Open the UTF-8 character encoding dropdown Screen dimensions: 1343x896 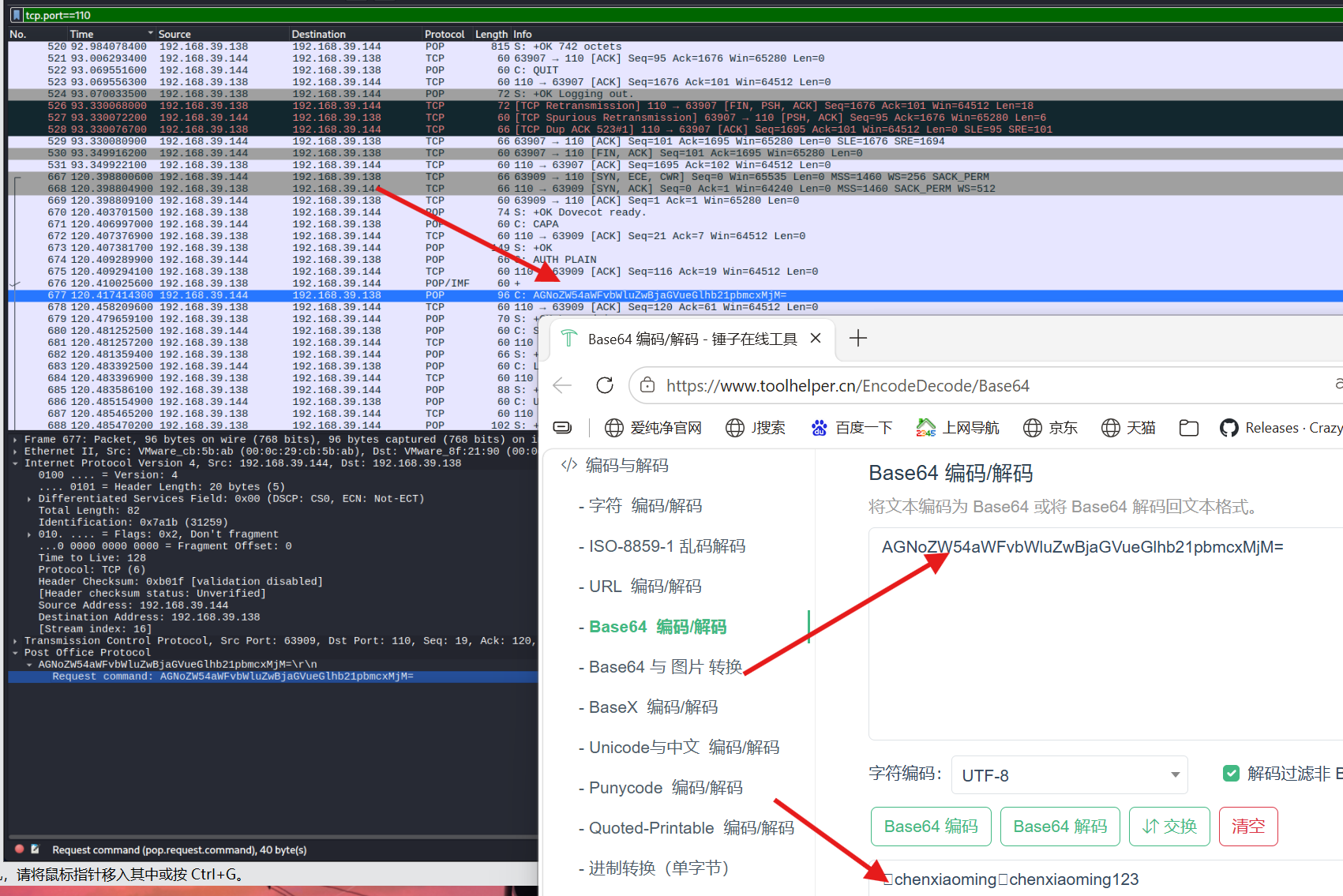1069,775
